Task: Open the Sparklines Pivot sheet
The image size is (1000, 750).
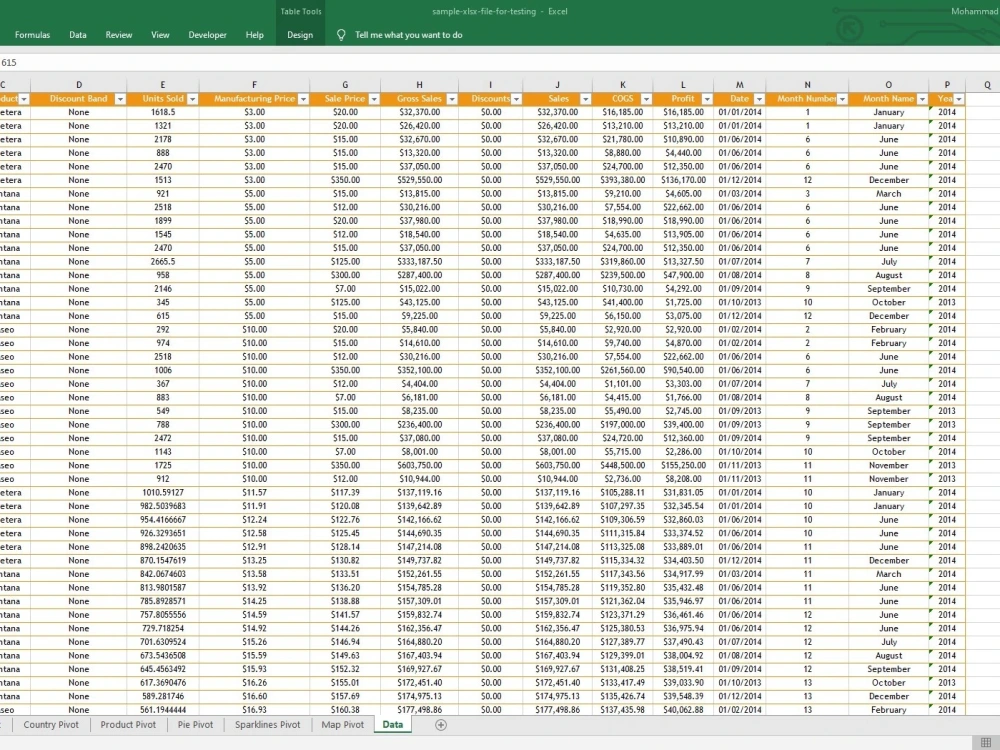Action: click(267, 724)
